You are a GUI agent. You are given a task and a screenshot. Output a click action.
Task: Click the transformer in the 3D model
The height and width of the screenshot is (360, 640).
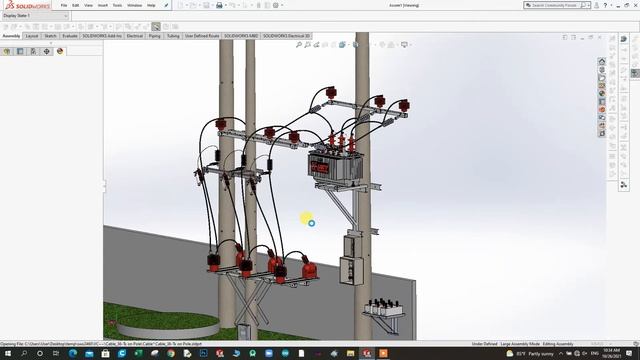(335, 167)
